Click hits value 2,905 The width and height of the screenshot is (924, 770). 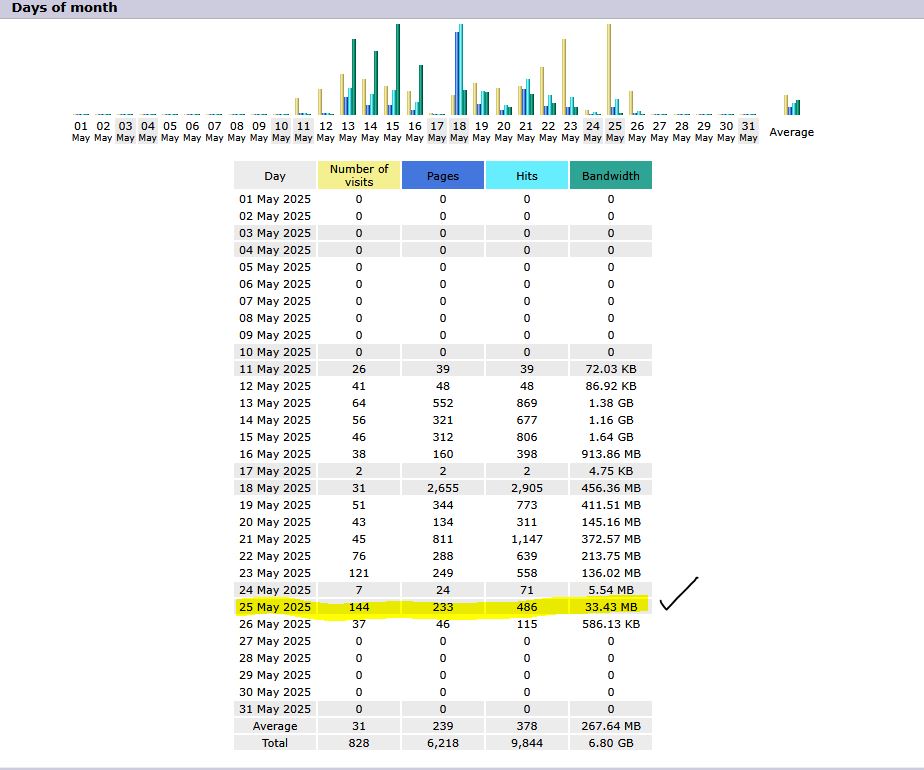(x=527, y=488)
